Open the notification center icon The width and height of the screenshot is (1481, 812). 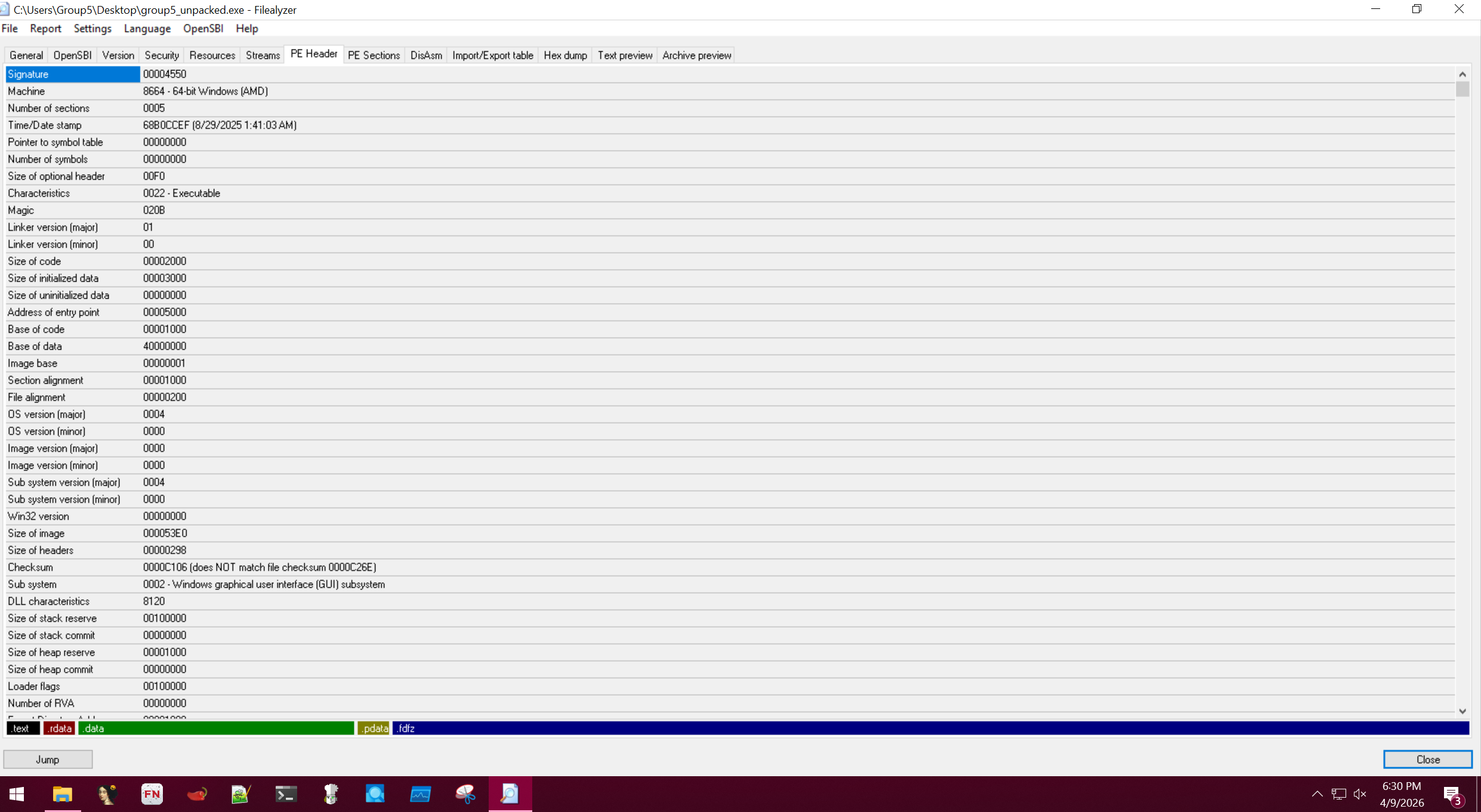pyautogui.click(x=1451, y=794)
